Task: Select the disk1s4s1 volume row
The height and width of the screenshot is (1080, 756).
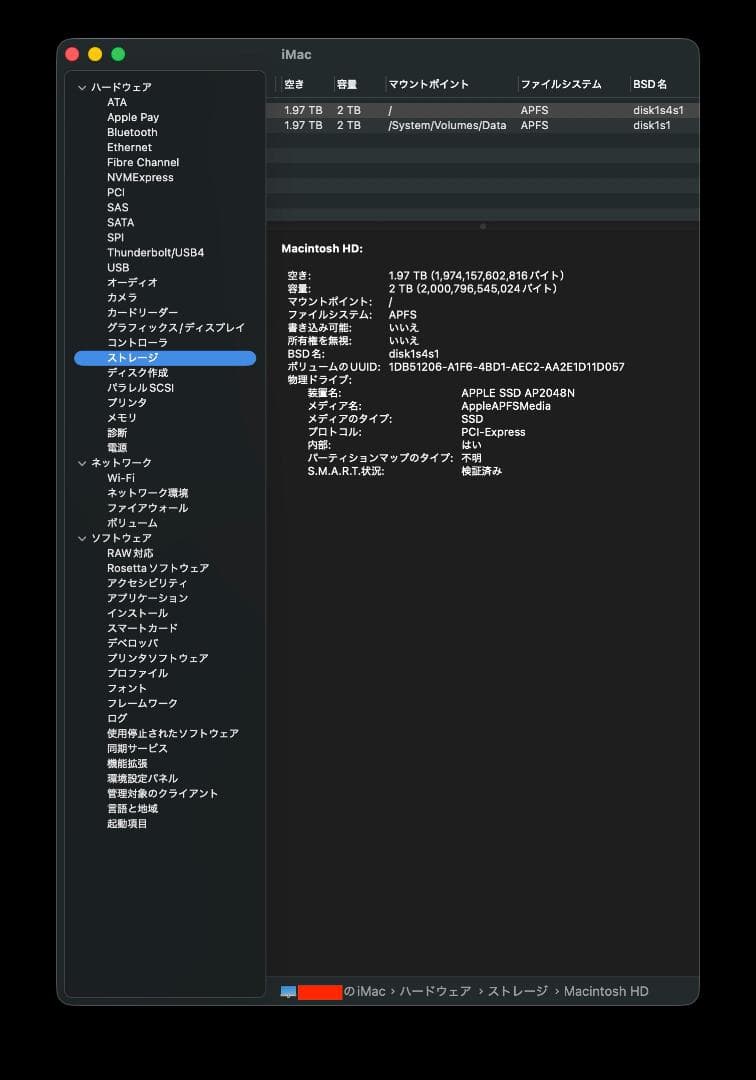Action: [x=483, y=110]
